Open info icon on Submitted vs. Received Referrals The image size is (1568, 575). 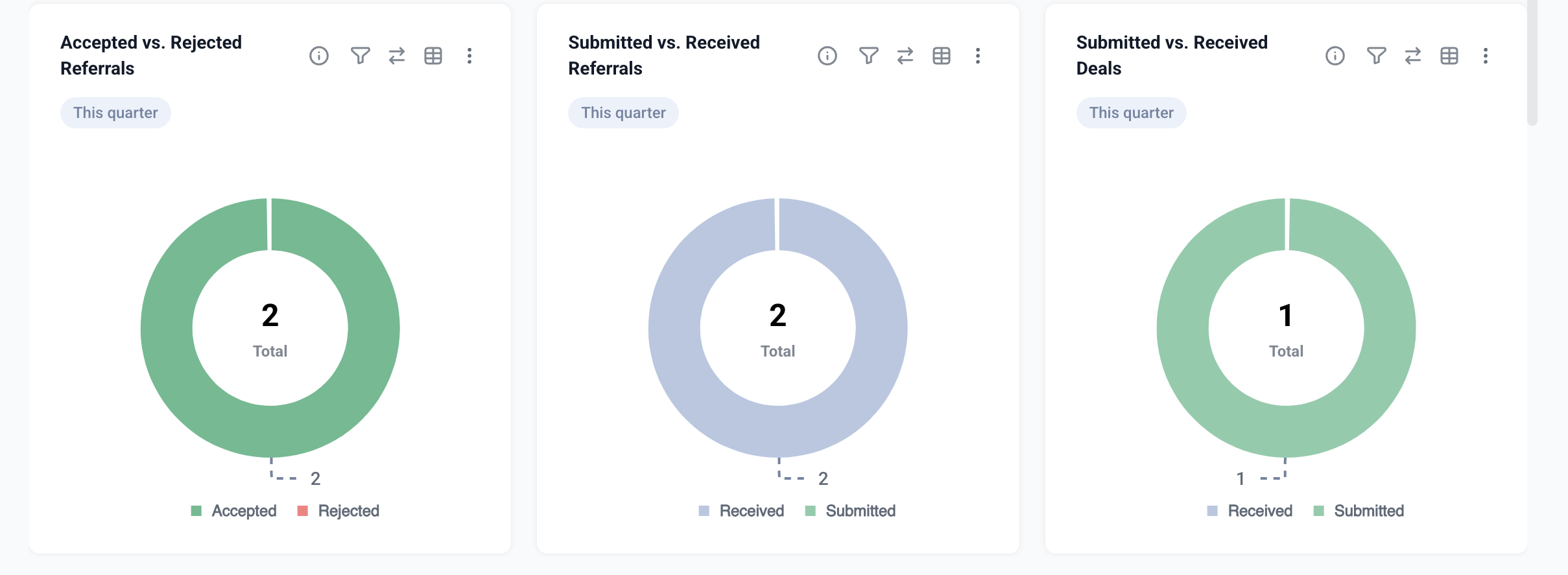tap(827, 56)
